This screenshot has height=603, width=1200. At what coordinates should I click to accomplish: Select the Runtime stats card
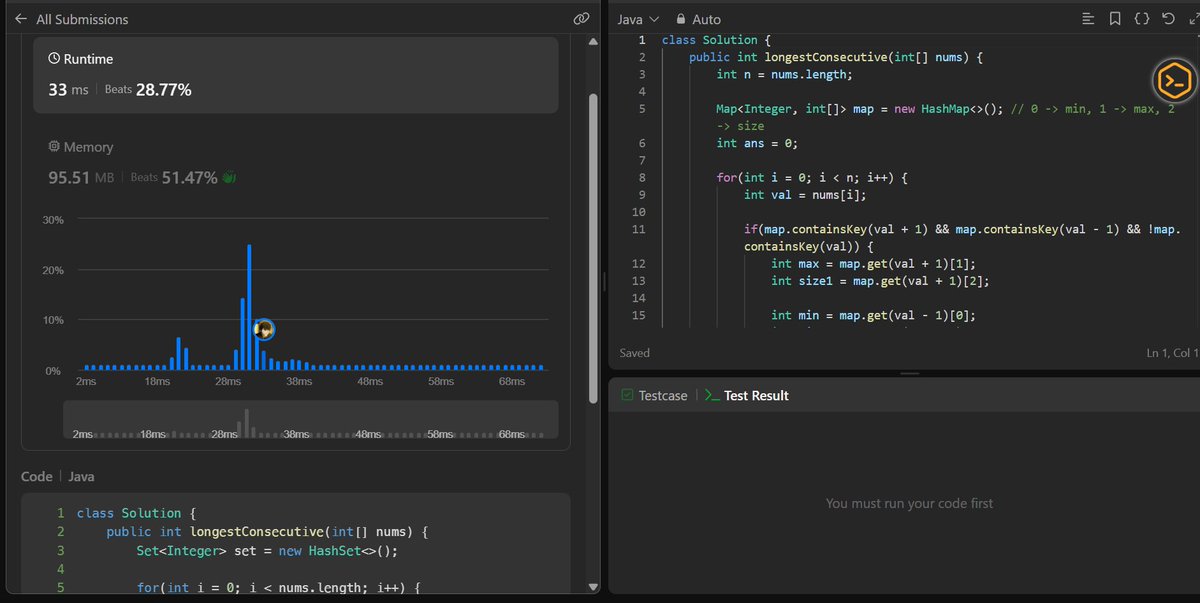click(296, 75)
